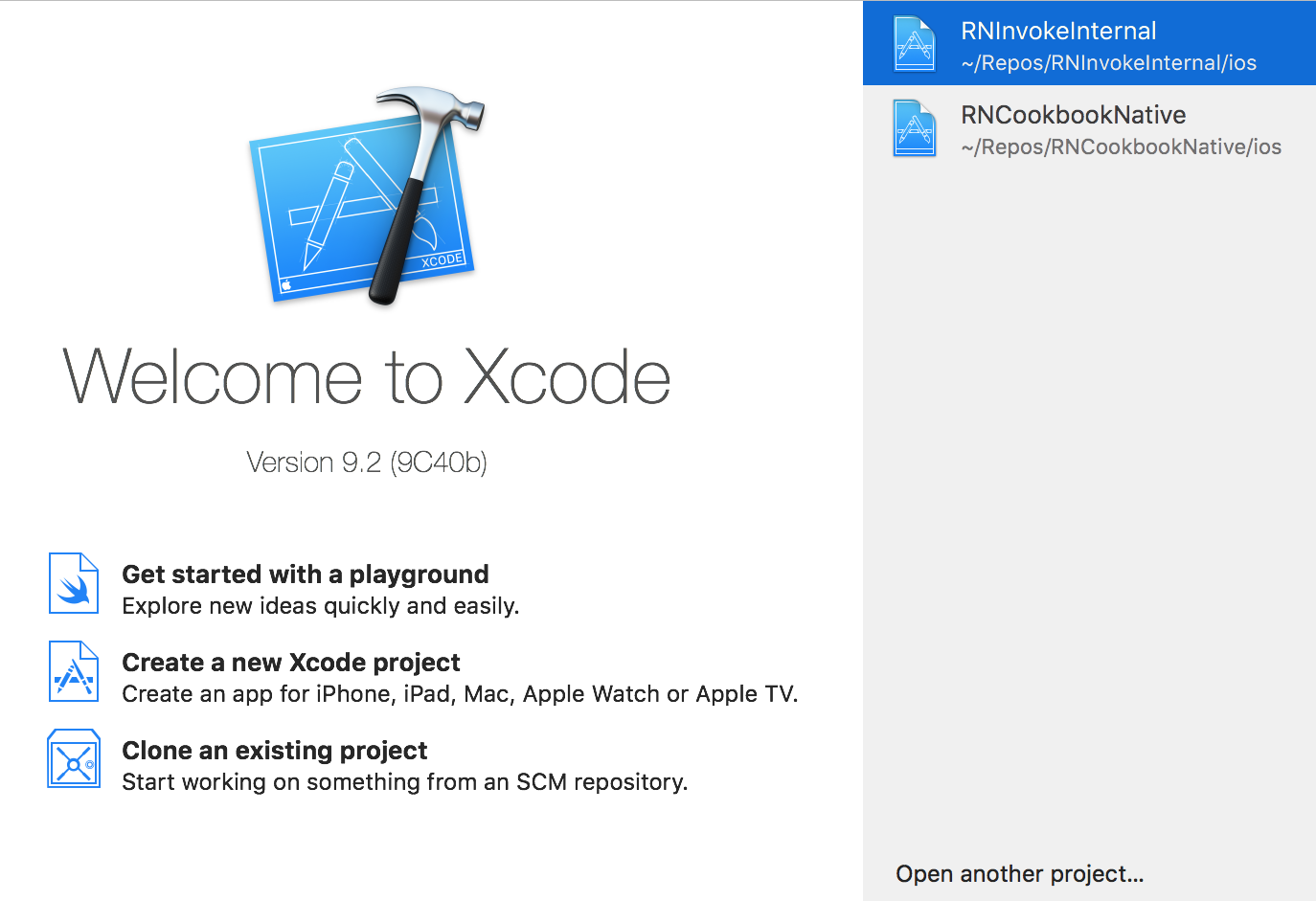1316x901 pixels.
Task: Click the ~/Repos/RNInvokeInternal/ios path text
Action: point(1108,63)
